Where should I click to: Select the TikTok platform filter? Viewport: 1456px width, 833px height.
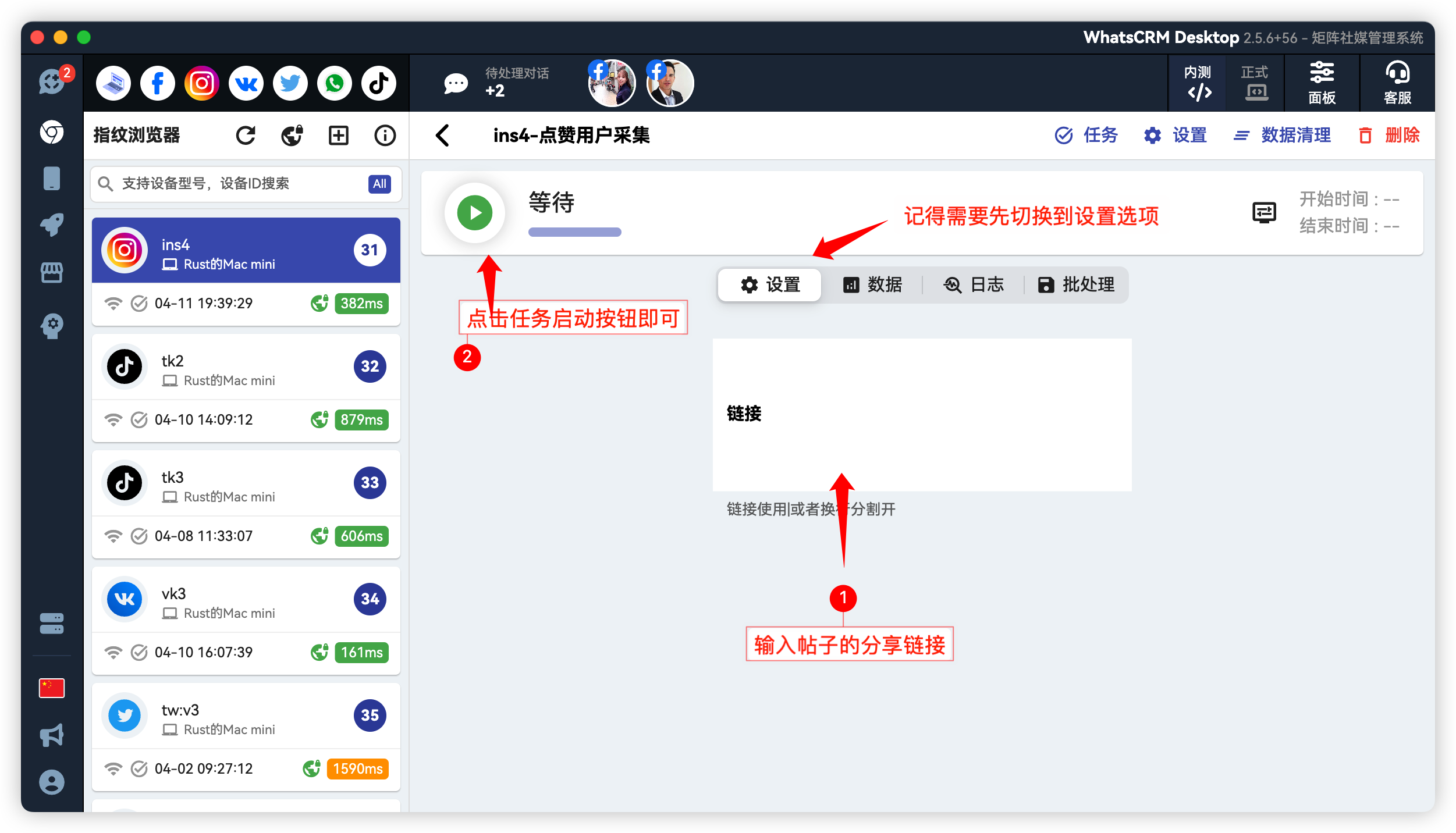pos(378,83)
